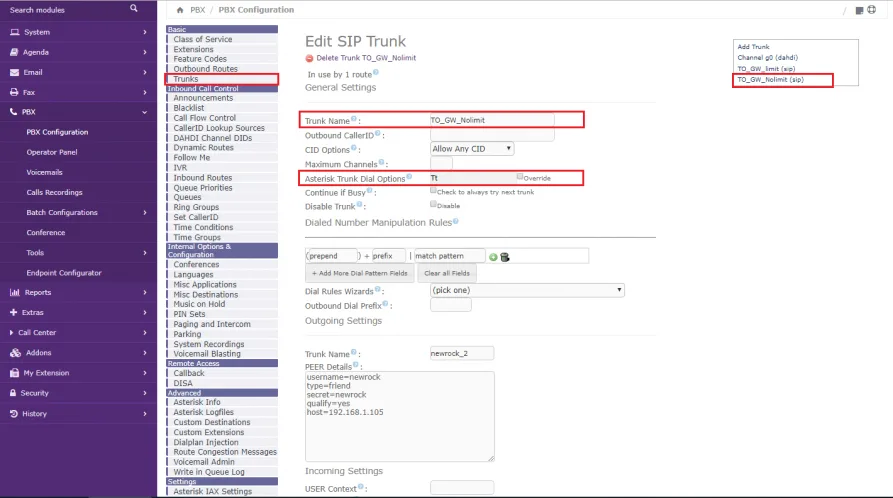Image resolution: width=893 pixels, height=498 pixels.
Task: Open Trunks in the Basic menu
Action: 186,79
